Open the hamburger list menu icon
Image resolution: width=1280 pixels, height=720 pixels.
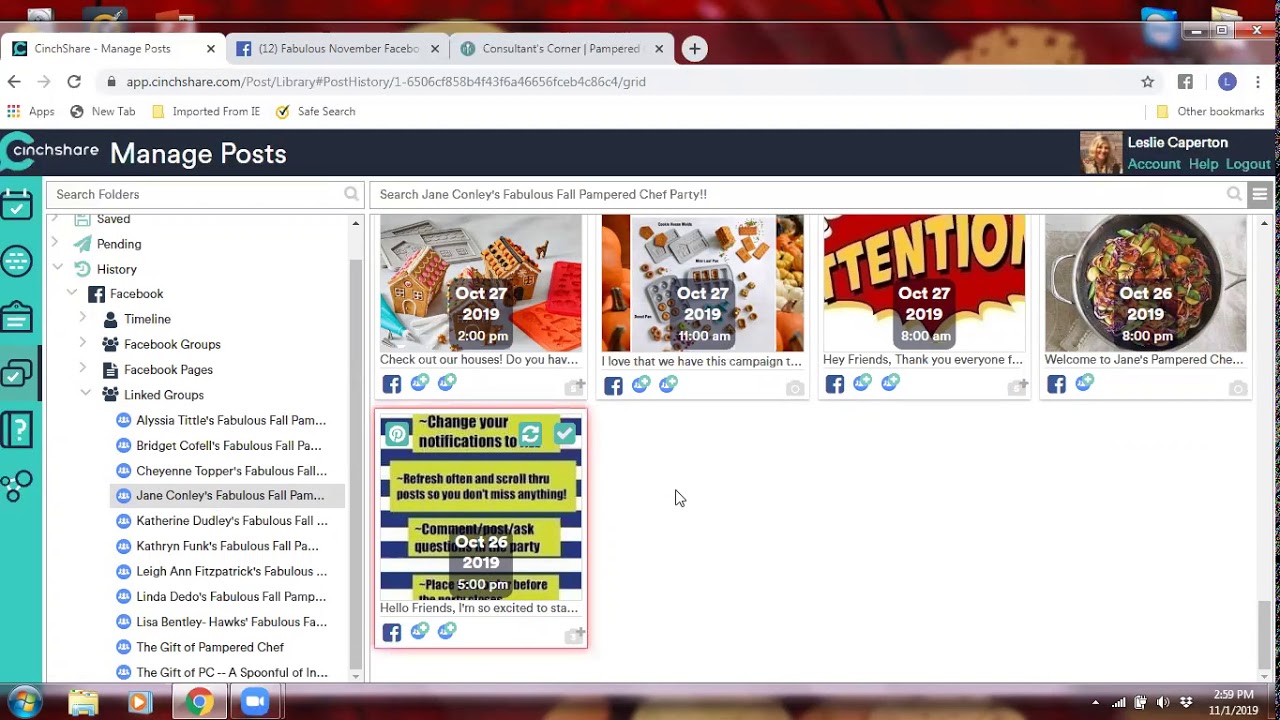pyautogui.click(x=1260, y=194)
